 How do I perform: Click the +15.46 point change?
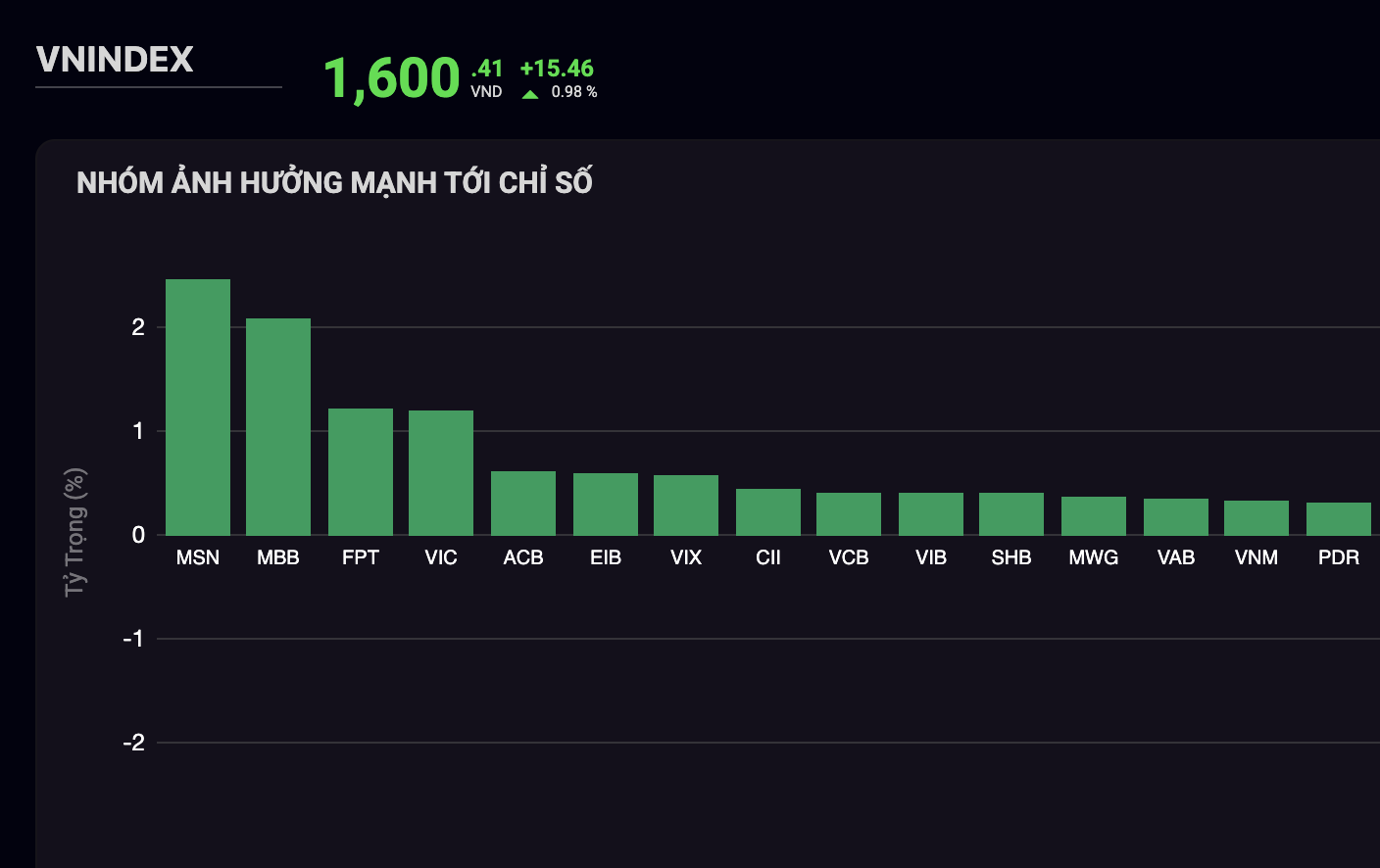coord(557,69)
